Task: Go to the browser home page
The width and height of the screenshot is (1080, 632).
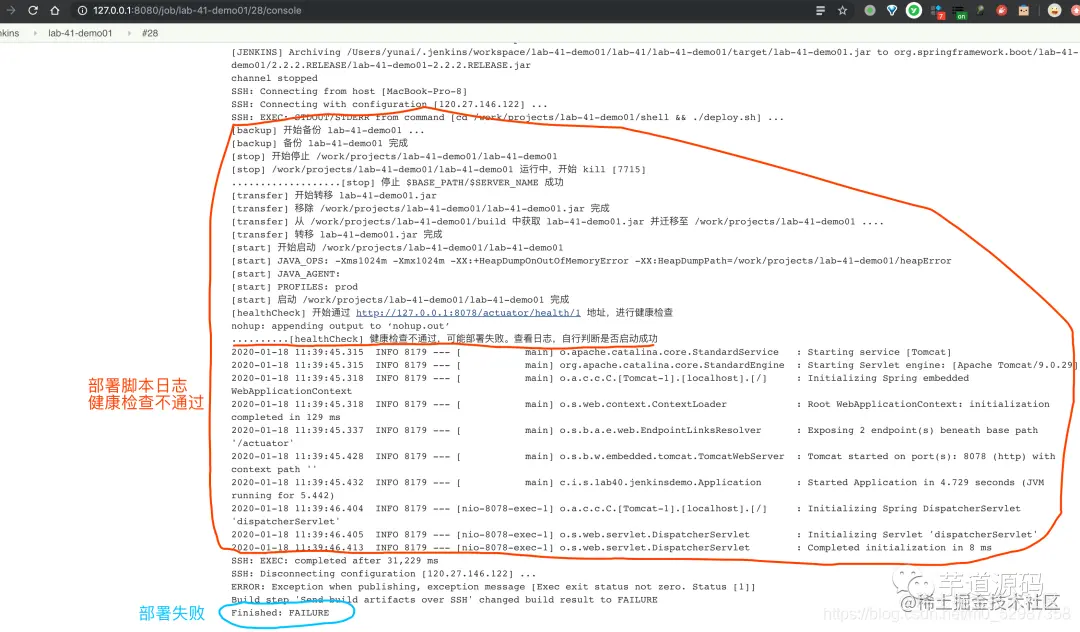Action: (x=54, y=10)
